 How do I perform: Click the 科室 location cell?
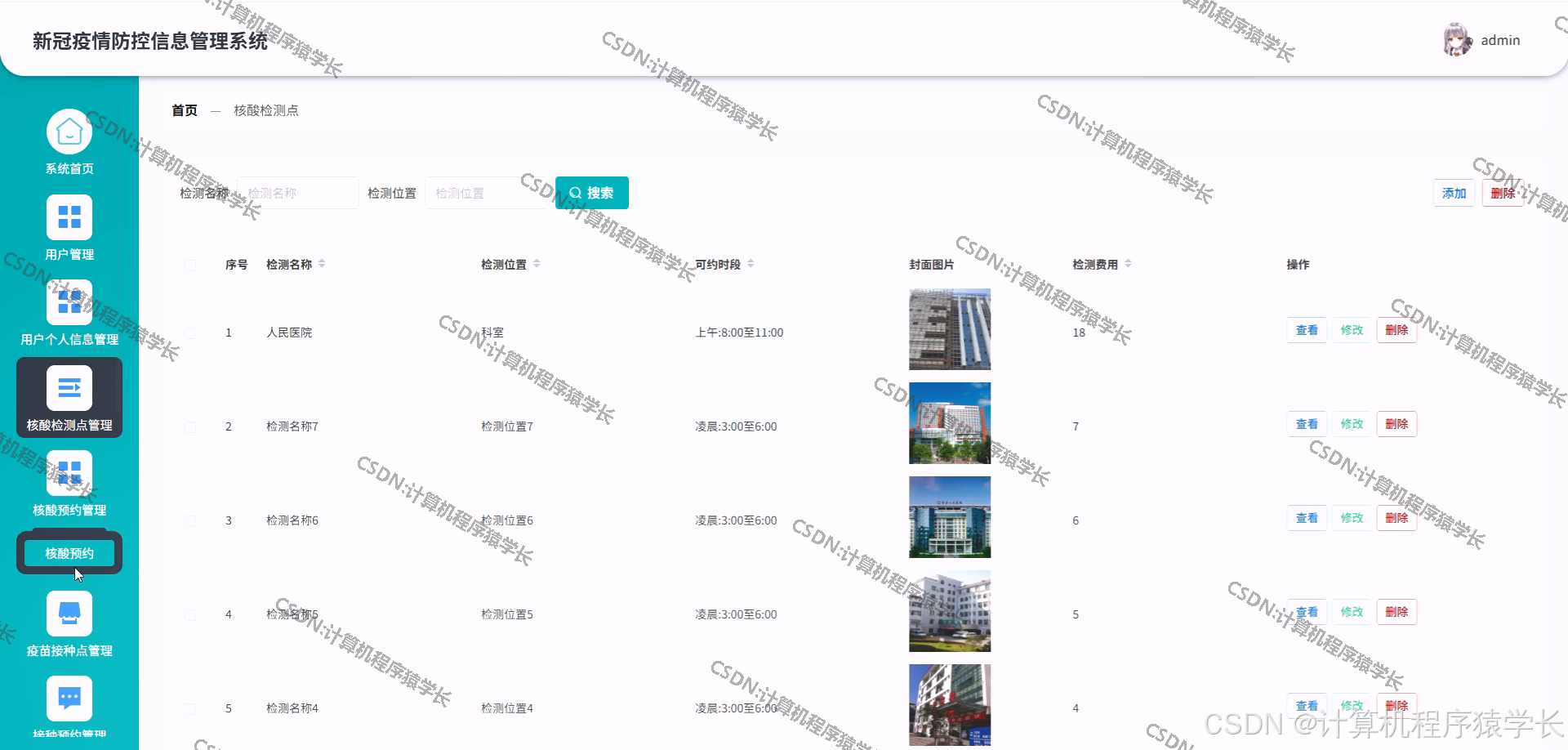492,333
